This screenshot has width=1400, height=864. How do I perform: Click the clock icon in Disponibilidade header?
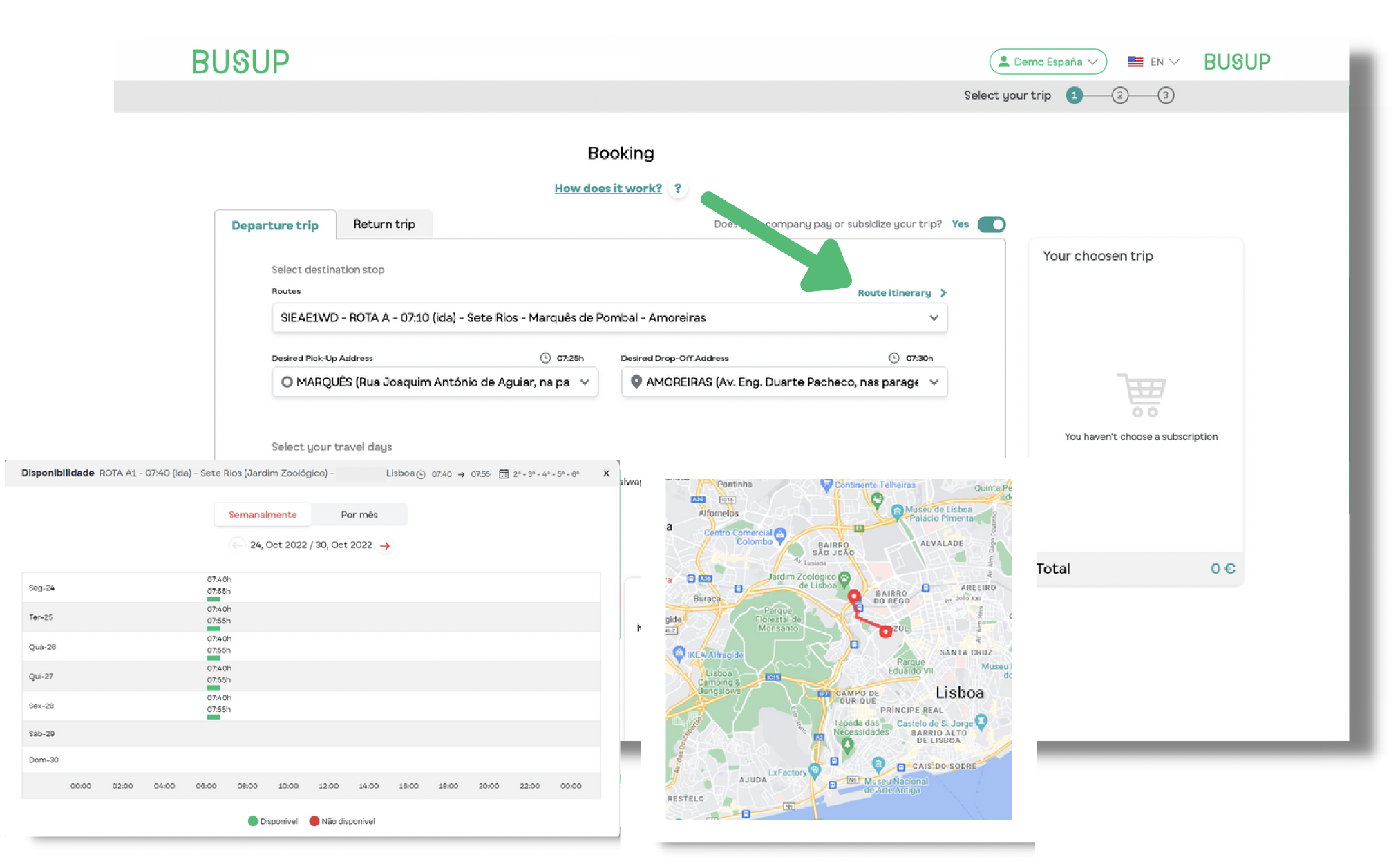[421, 474]
